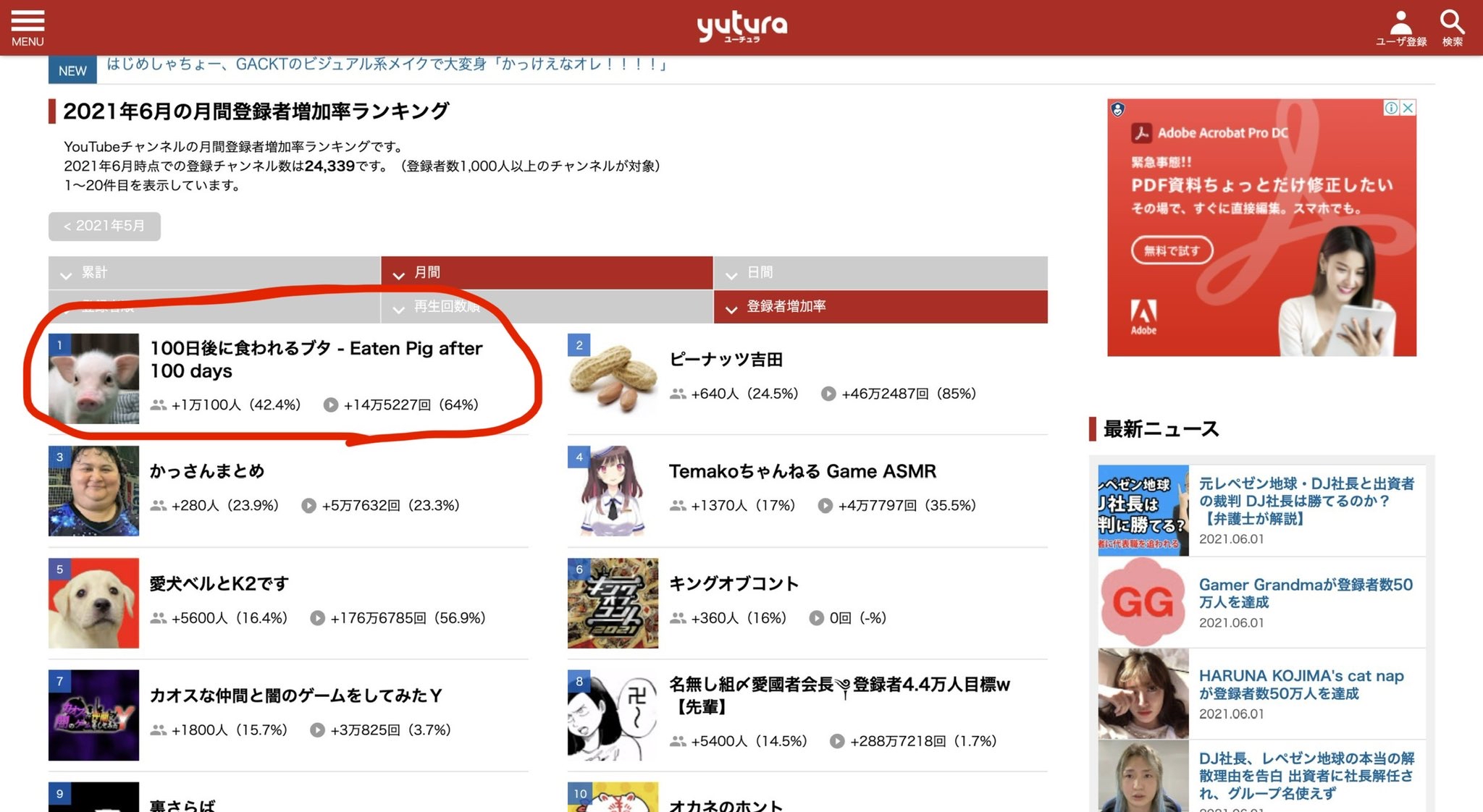The width and height of the screenshot is (1483, 812).
Task: Open Temakoちゃんねる Game ASMR channel link
Action: click(802, 471)
